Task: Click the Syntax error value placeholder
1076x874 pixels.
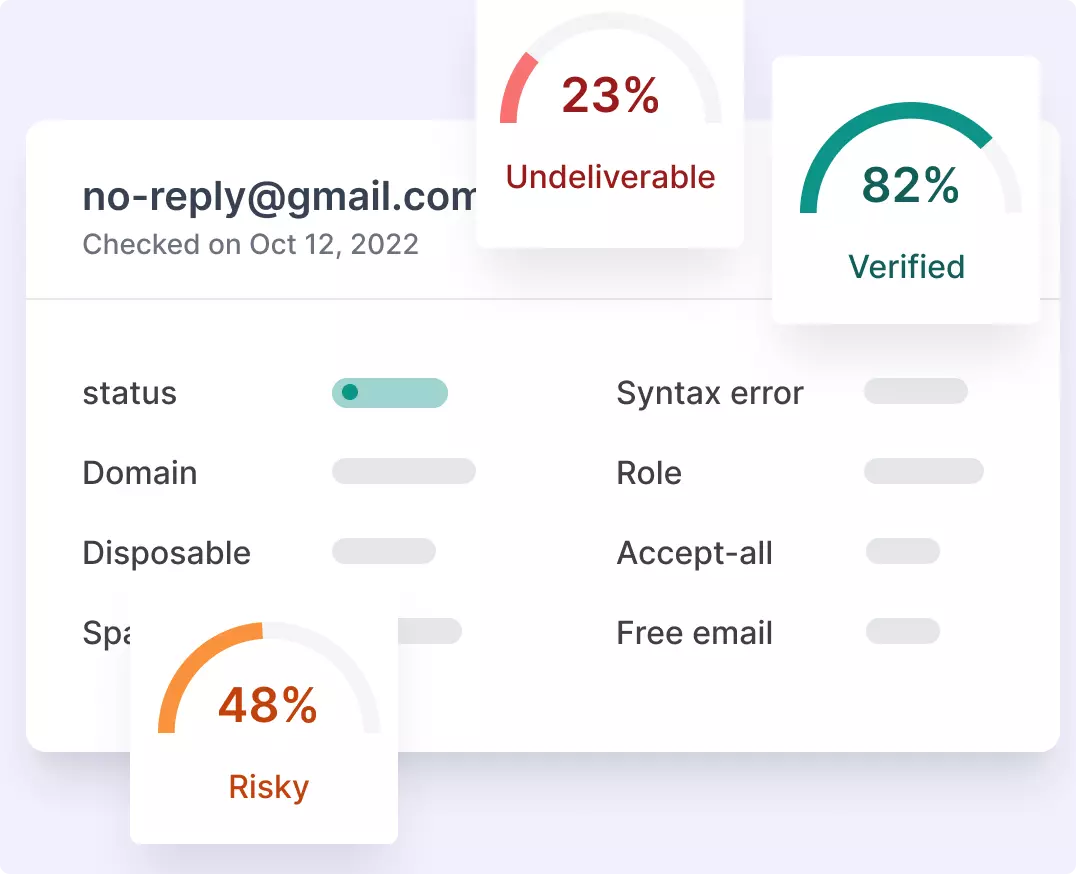Action: click(915, 391)
